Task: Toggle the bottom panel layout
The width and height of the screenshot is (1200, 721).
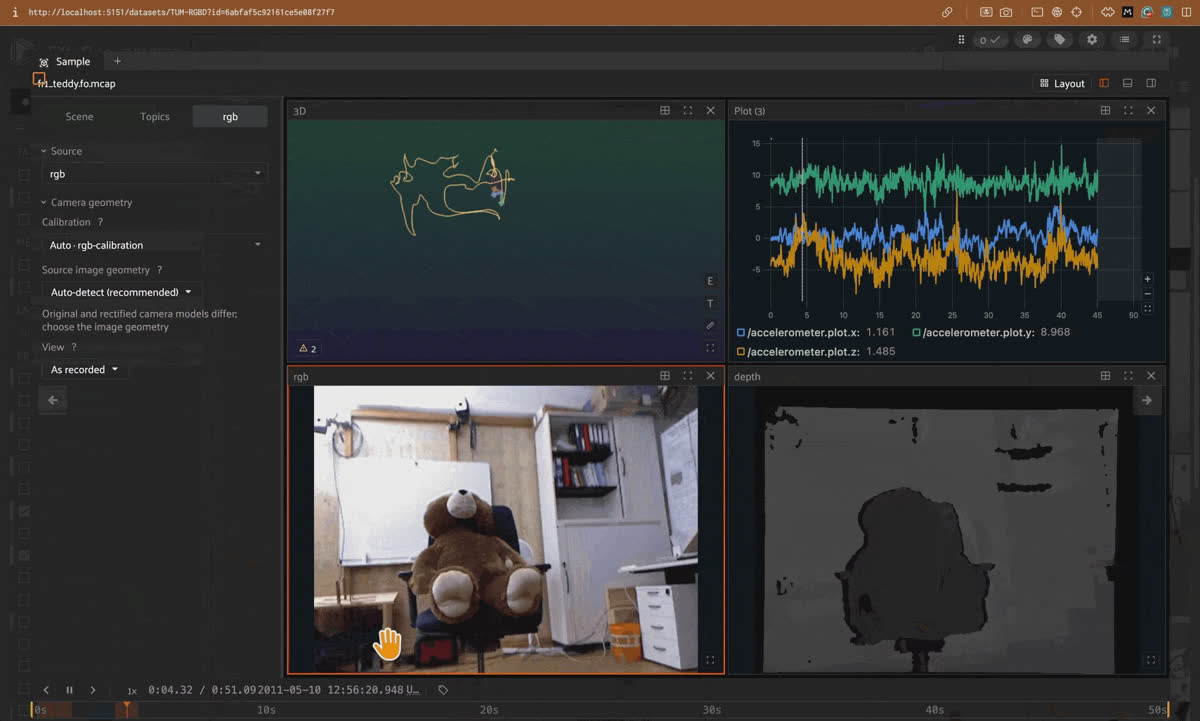Action: (x=1128, y=83)
